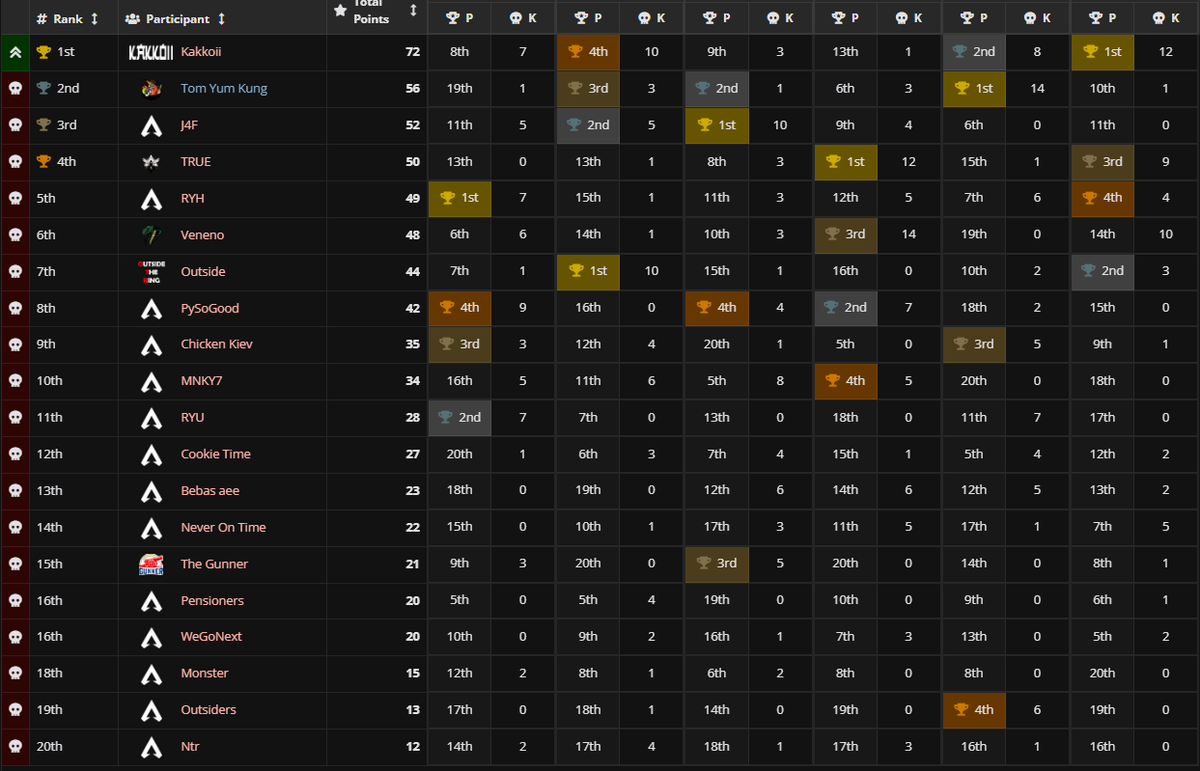The image size is (1200, 771).
Task: Click 18th rank label for Monster
Action: (x=49, y=673)
